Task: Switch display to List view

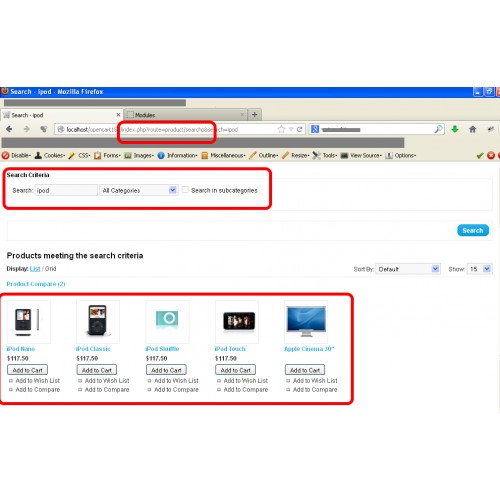Action: [x=35, y=269]
